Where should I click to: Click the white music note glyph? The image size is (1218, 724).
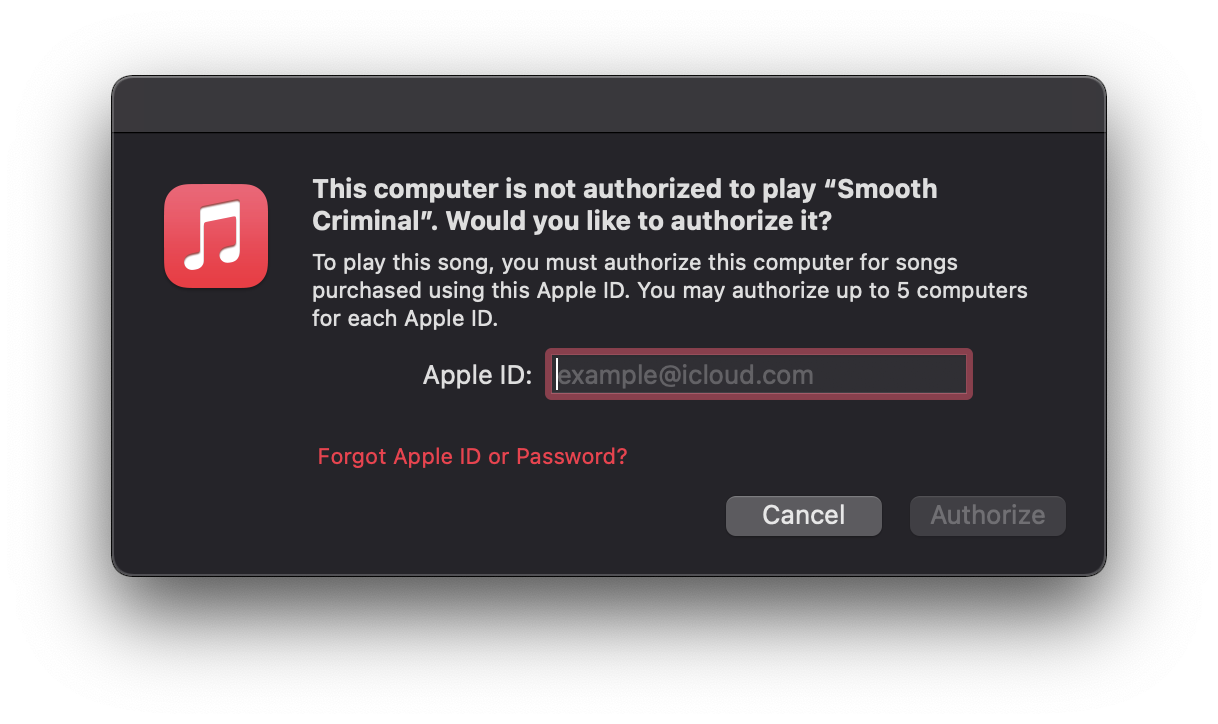[216, 236]
